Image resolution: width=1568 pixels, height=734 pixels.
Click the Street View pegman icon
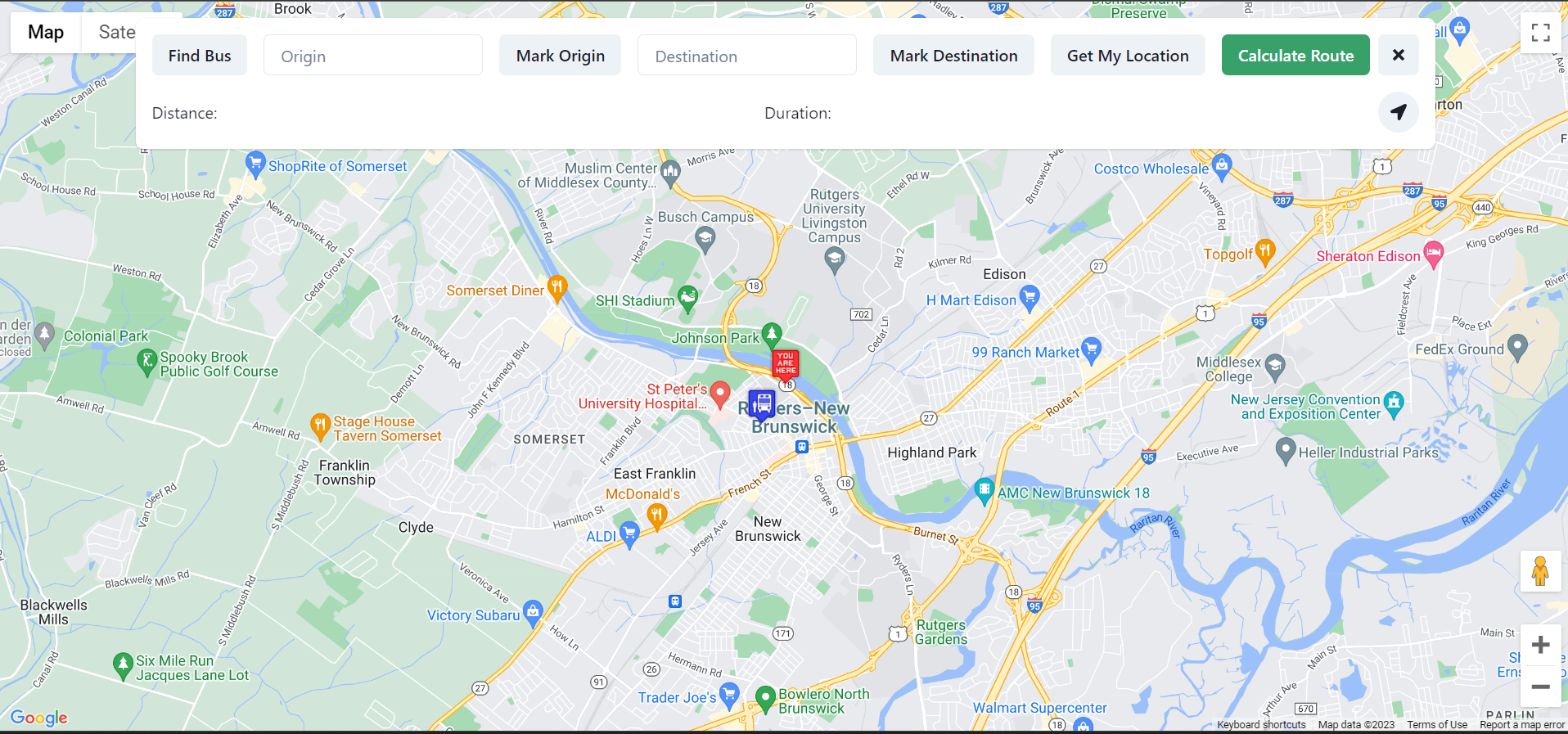point(1541,571)
